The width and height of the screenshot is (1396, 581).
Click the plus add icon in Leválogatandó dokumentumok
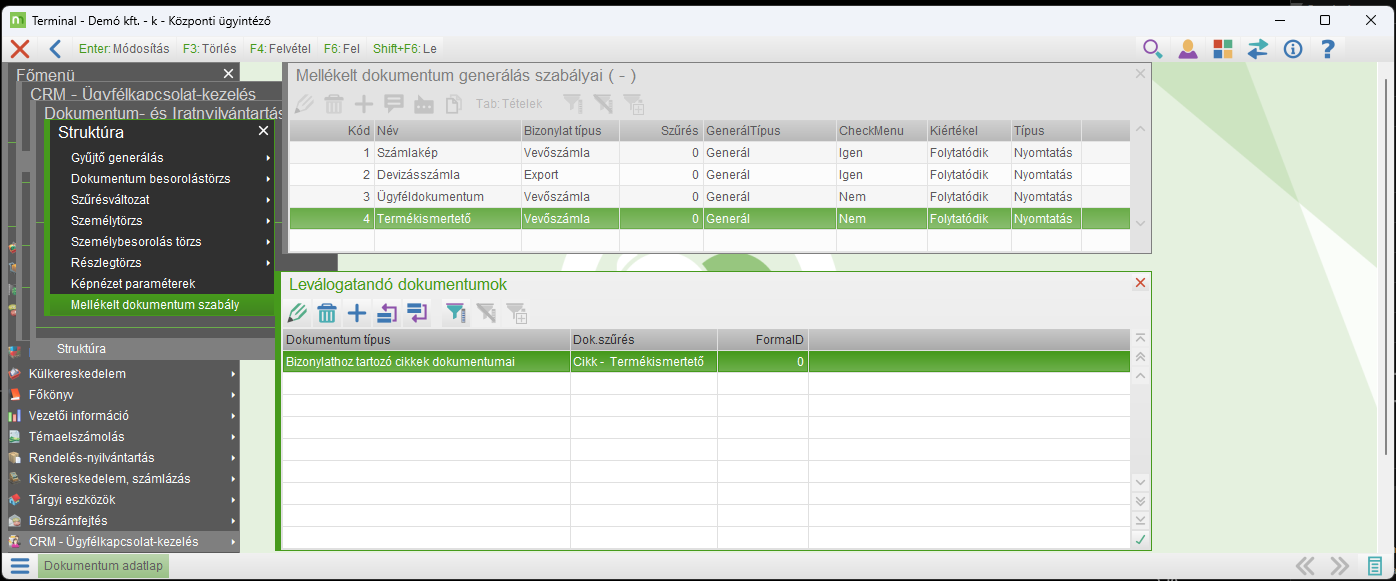click(x=357, y=313)
